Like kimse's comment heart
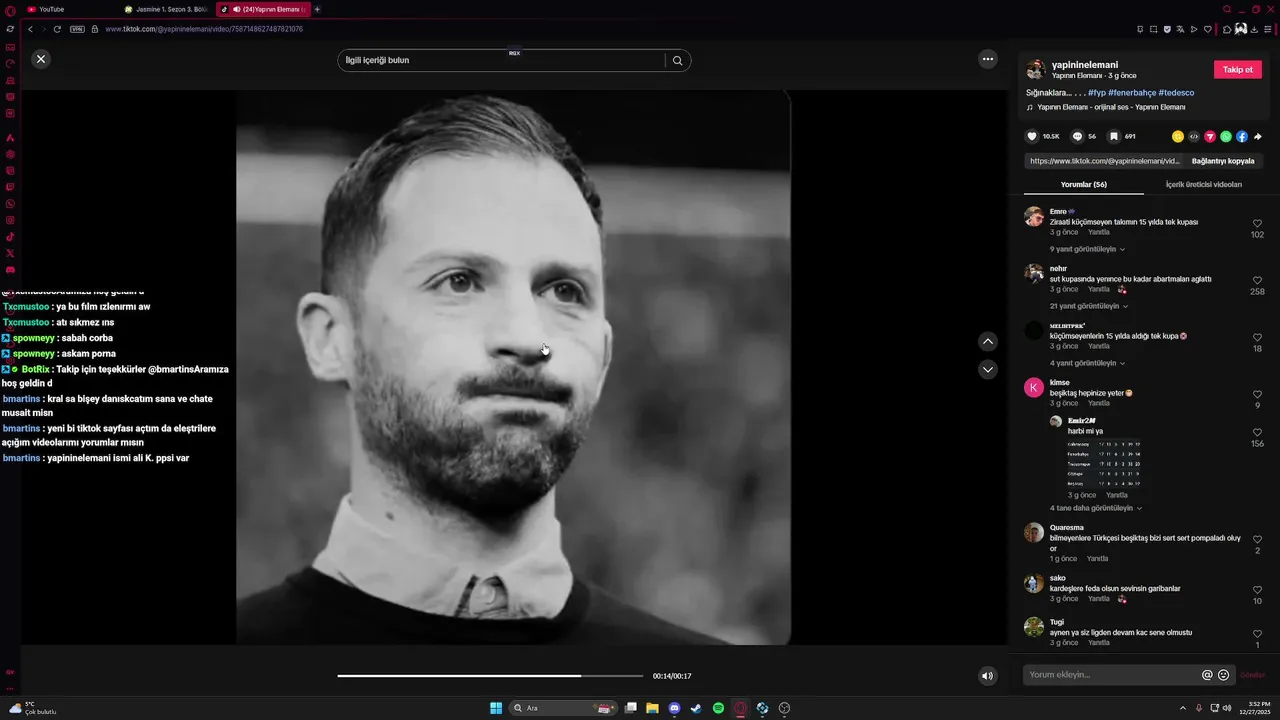The height and width of the screenshot is (720, 1280). pyautogui.click(x=1257, y=395)
